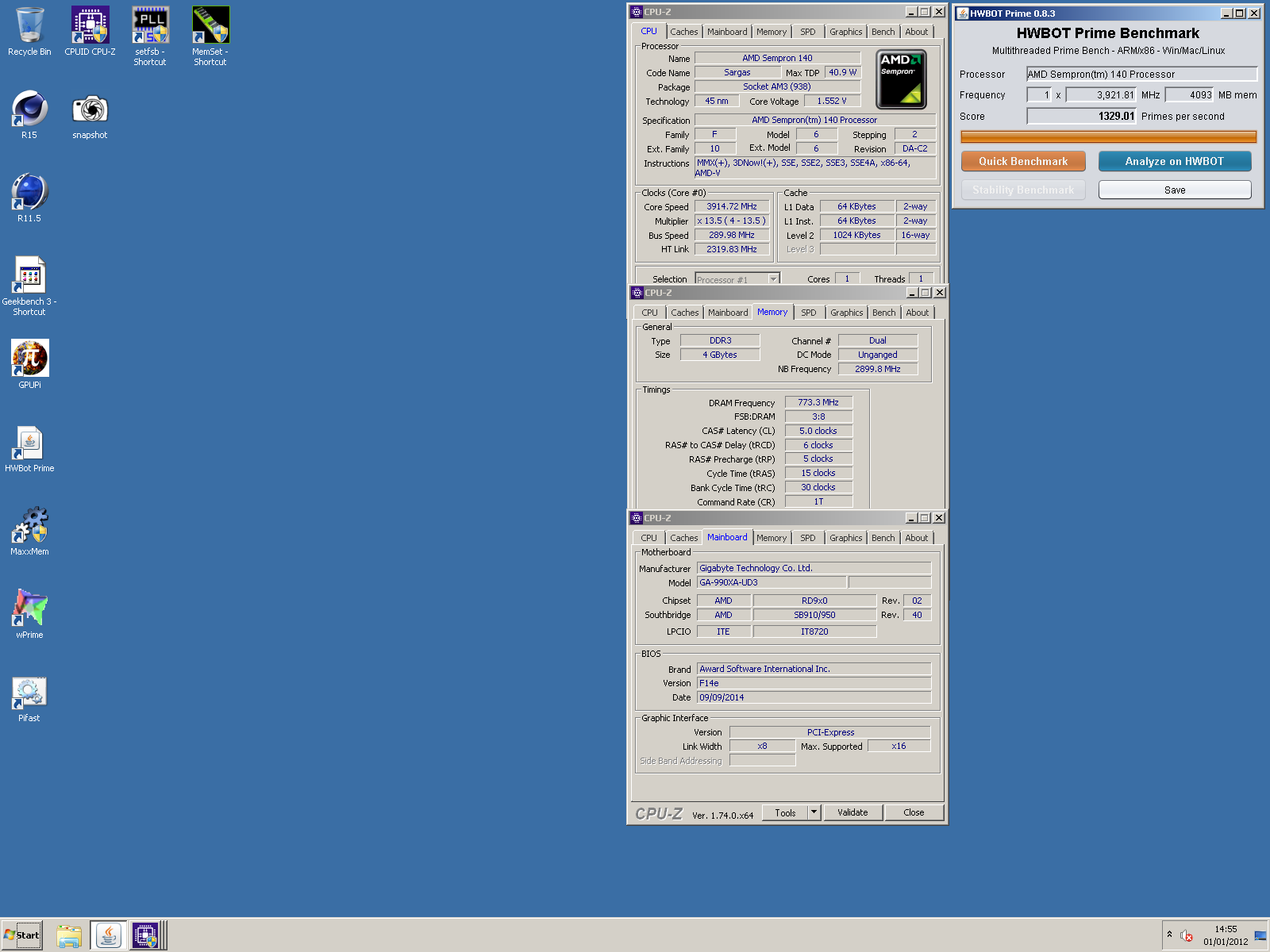Click Analyze on HWBOT button
Image resolution: width=1270 pixels, height=952 pixels.
[1175, 161]
